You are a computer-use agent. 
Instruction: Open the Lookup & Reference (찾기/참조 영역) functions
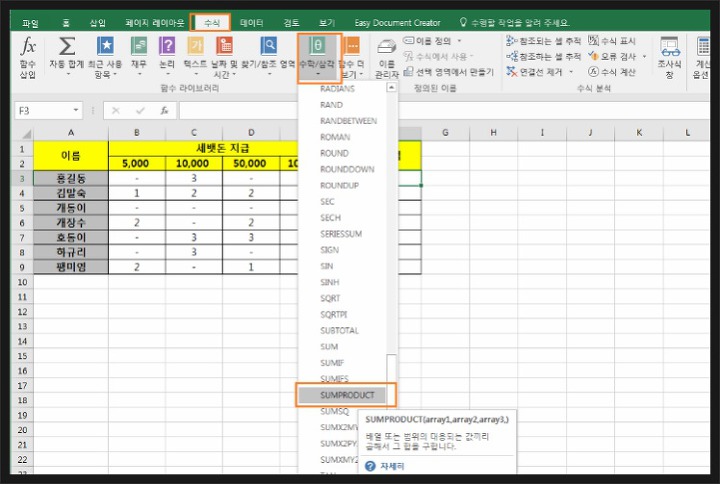(269, 57)
